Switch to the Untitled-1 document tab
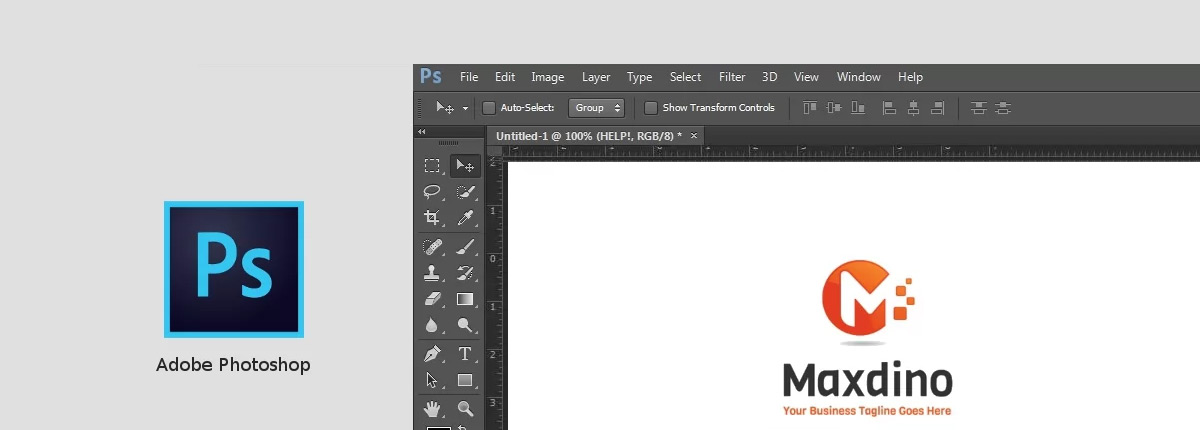Viewport: 1200px width, 430px height. pos(588,135)
